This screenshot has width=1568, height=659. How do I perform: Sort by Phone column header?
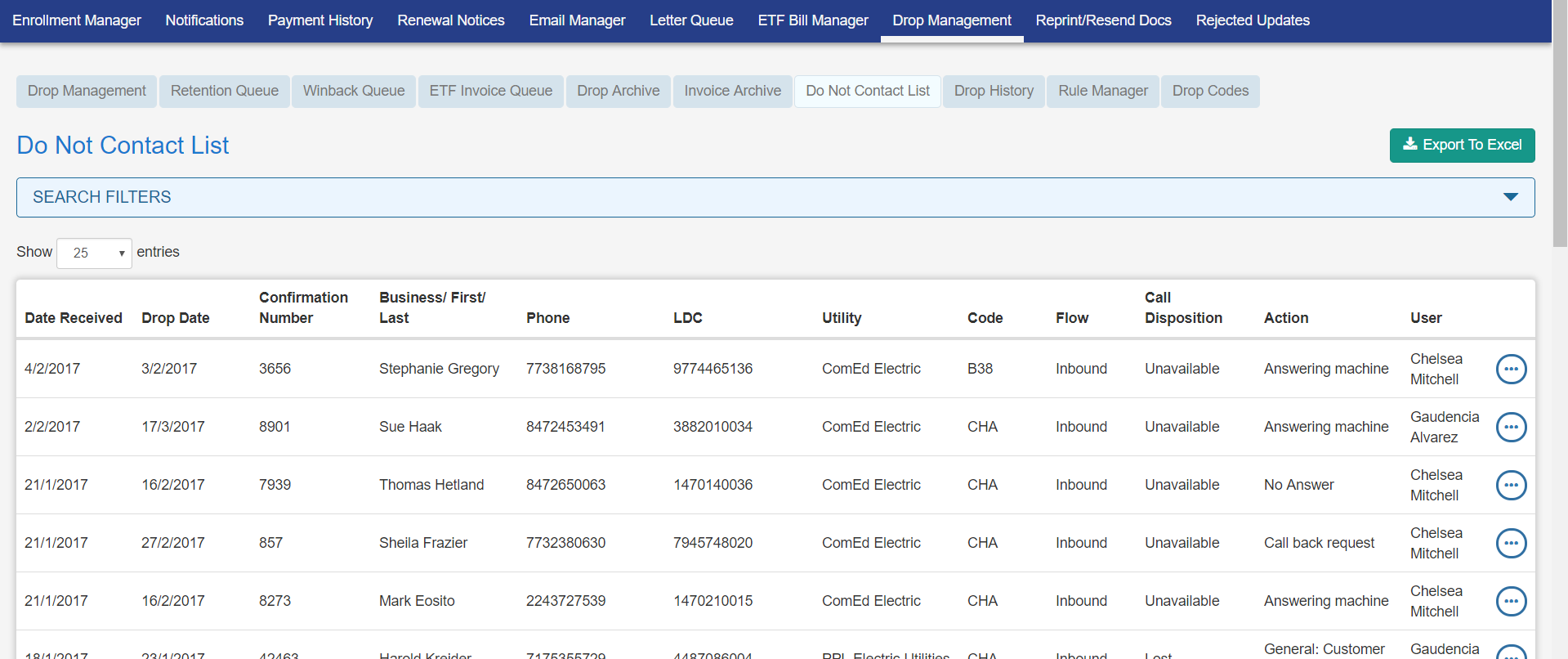[x=547, y=318]
